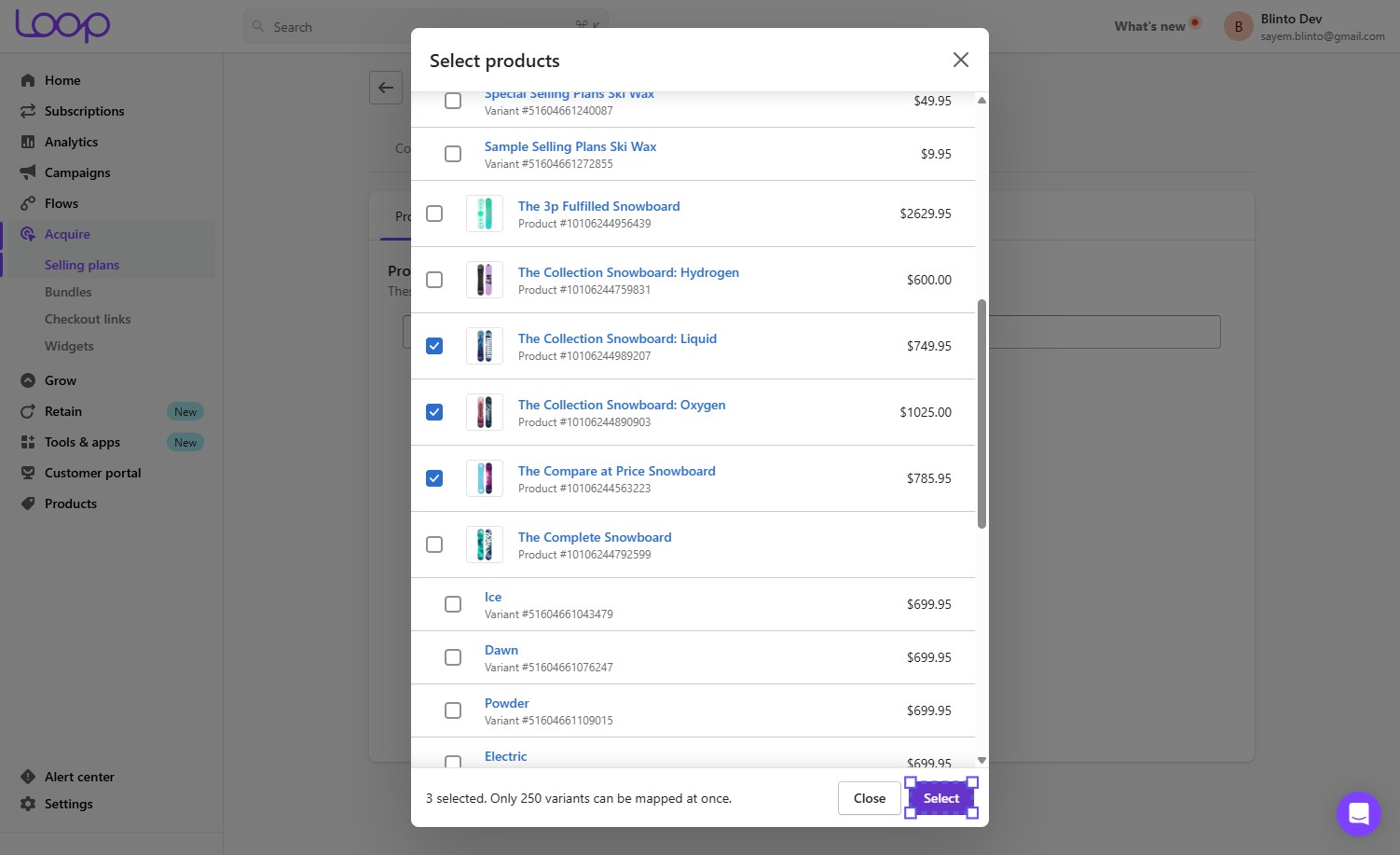This screenshot has height=855, width=1400.
Task: Open the Analytics sidebar icon
Action: pyautogui.click(x=28, y=142)
